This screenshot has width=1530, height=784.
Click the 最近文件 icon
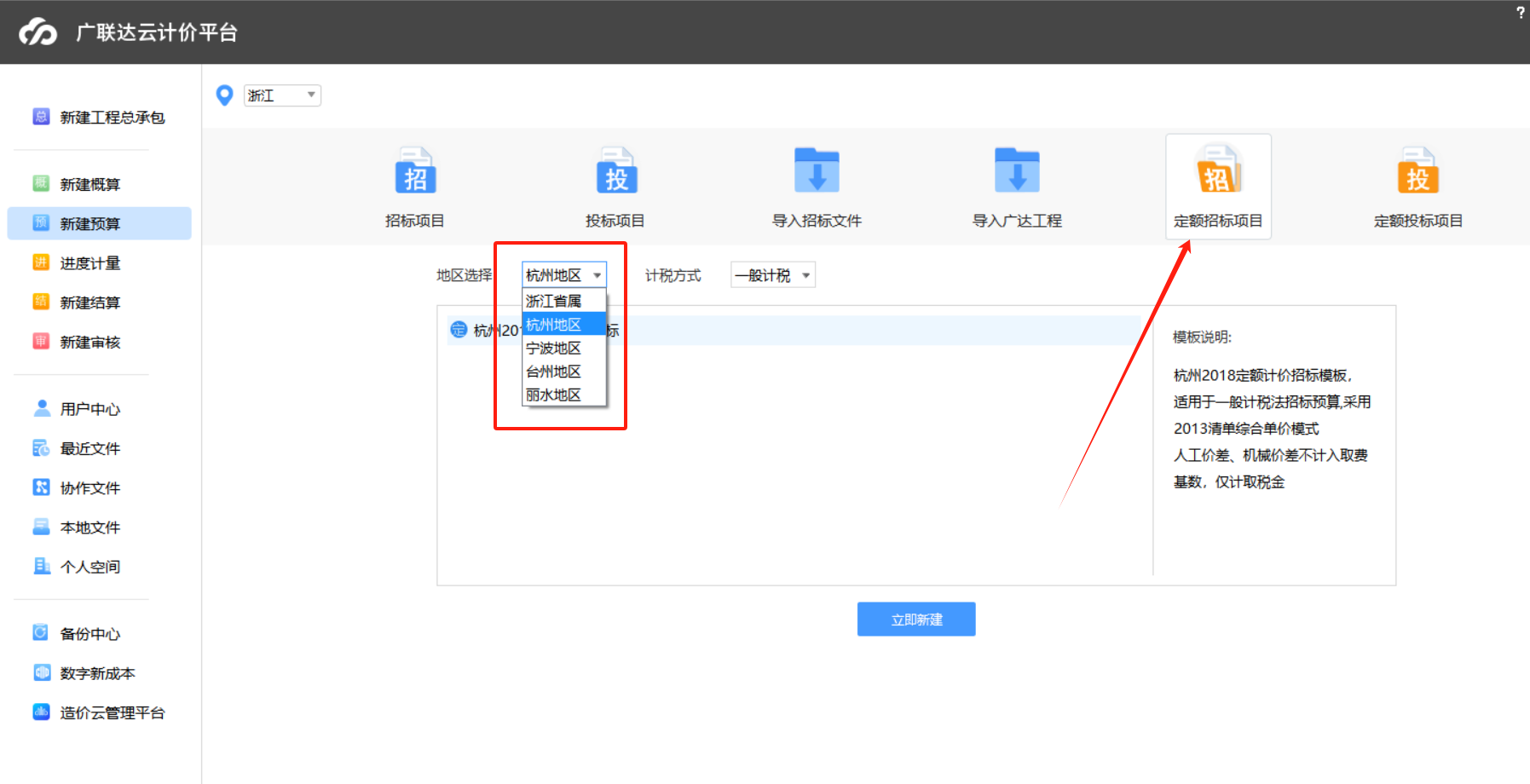[41, 447]
